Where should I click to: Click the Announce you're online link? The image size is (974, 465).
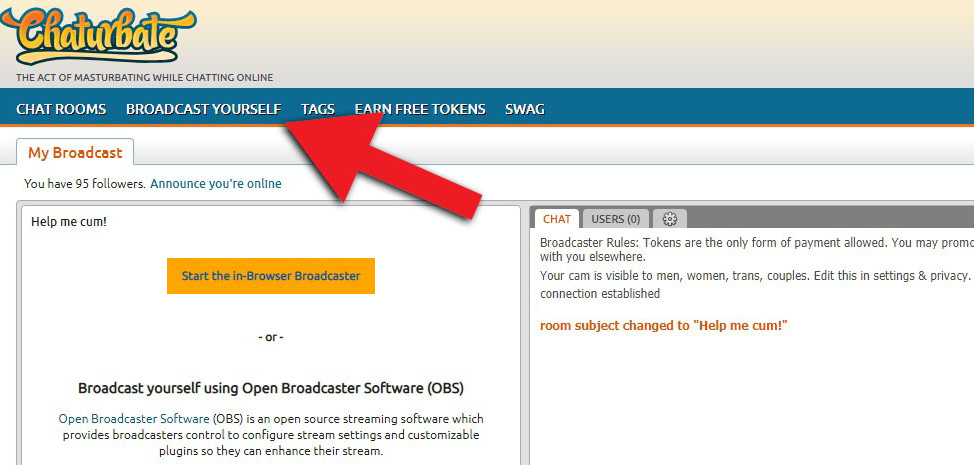[216, 184]
